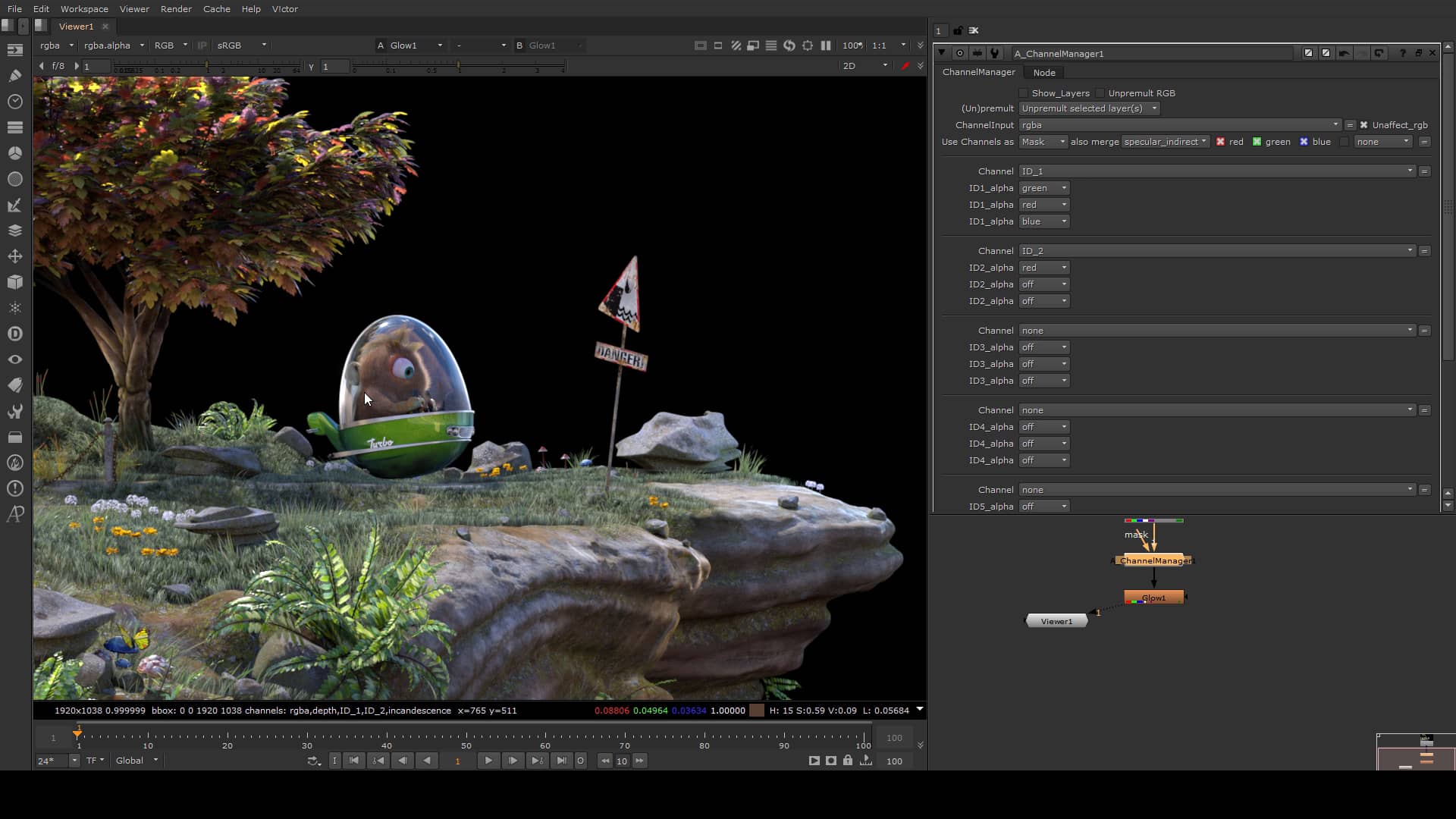Click the red viewer lock pen icon

tap(905, 66)
